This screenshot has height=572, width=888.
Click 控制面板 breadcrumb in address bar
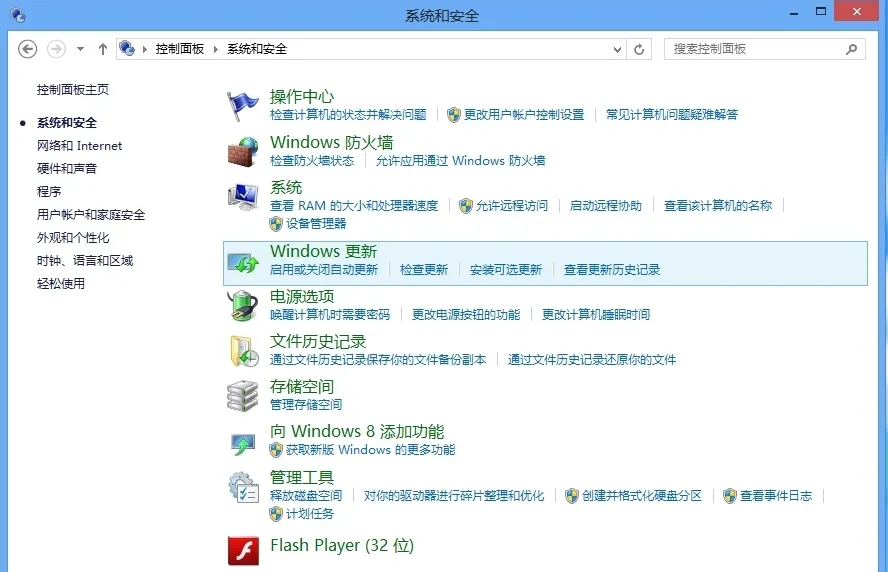coord(180,49)
